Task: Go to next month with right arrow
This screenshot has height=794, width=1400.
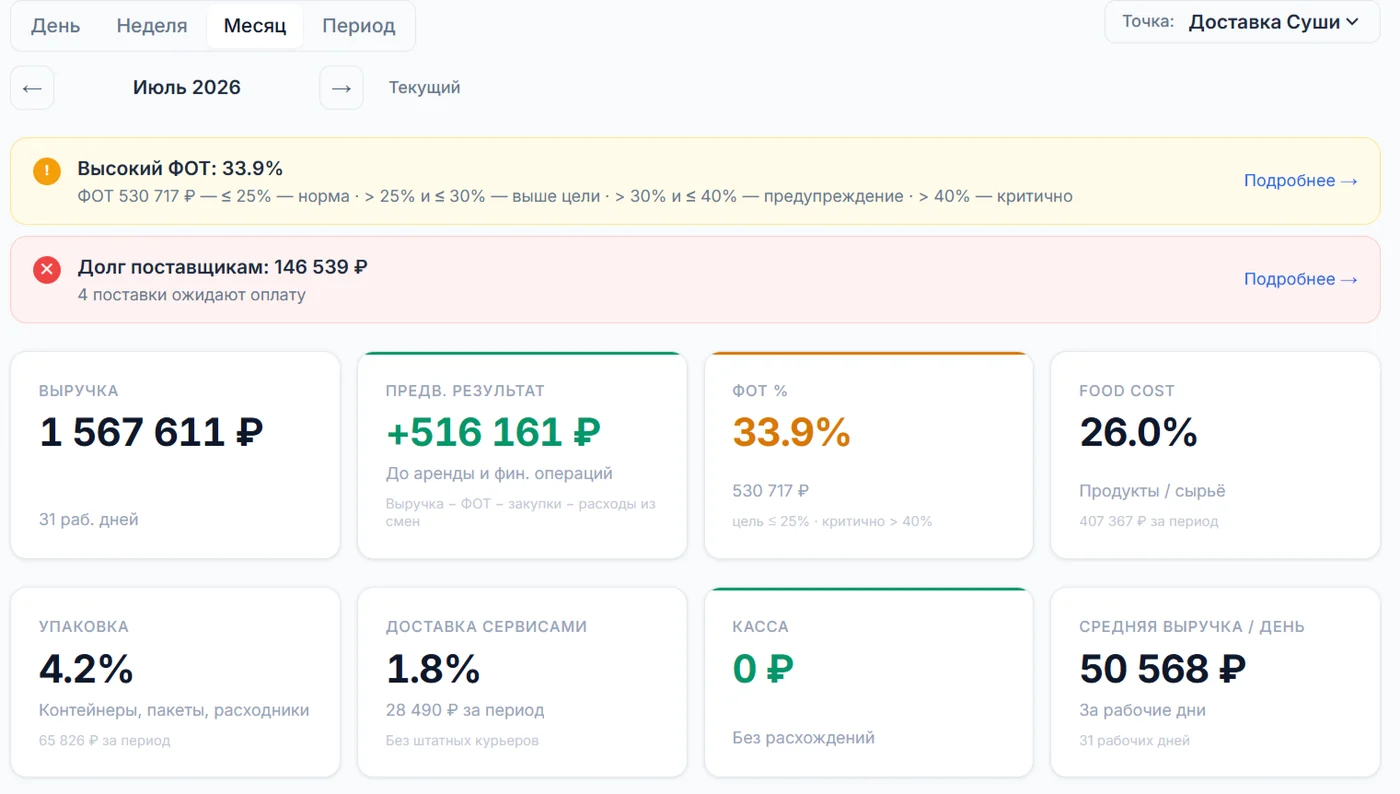Action: [341, 88]
